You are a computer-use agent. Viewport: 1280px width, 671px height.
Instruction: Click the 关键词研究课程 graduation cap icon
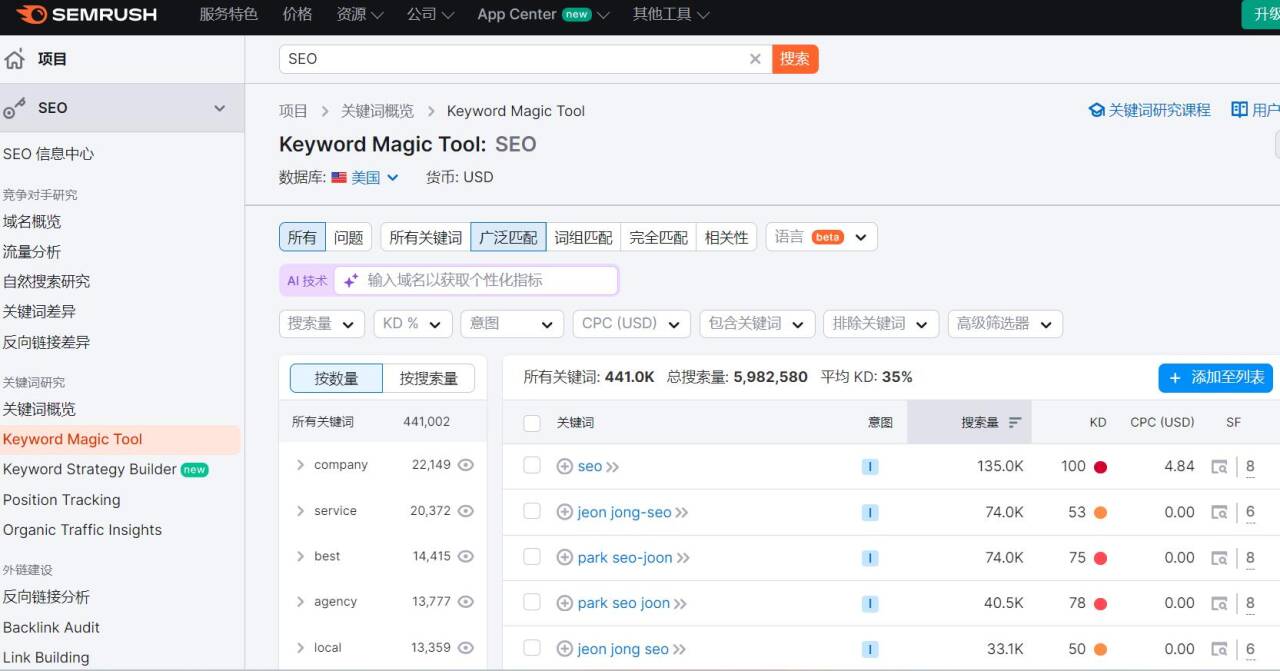coord(1096,110)
